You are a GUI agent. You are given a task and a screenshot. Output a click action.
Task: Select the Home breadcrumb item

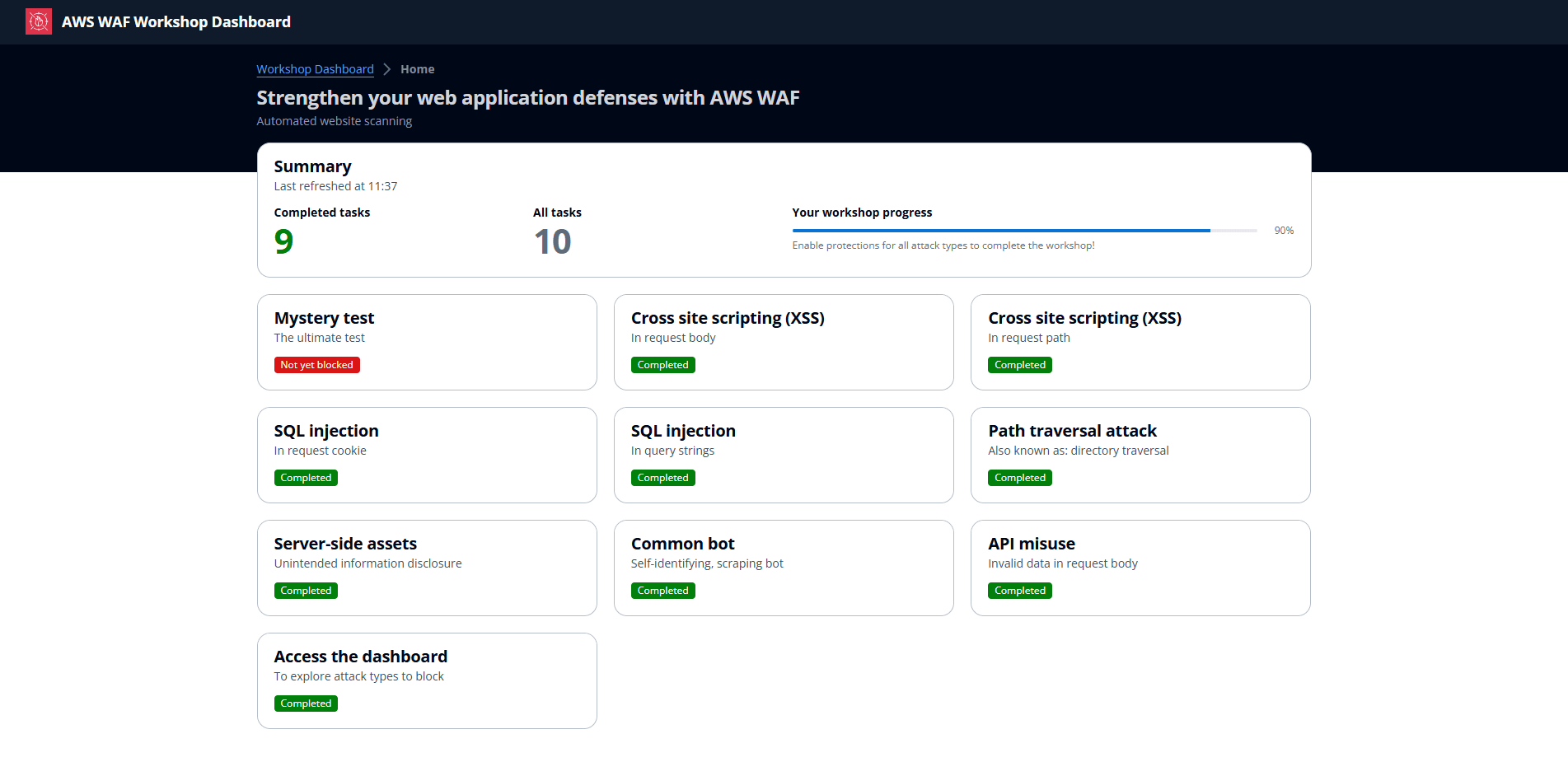click(417, 69)
